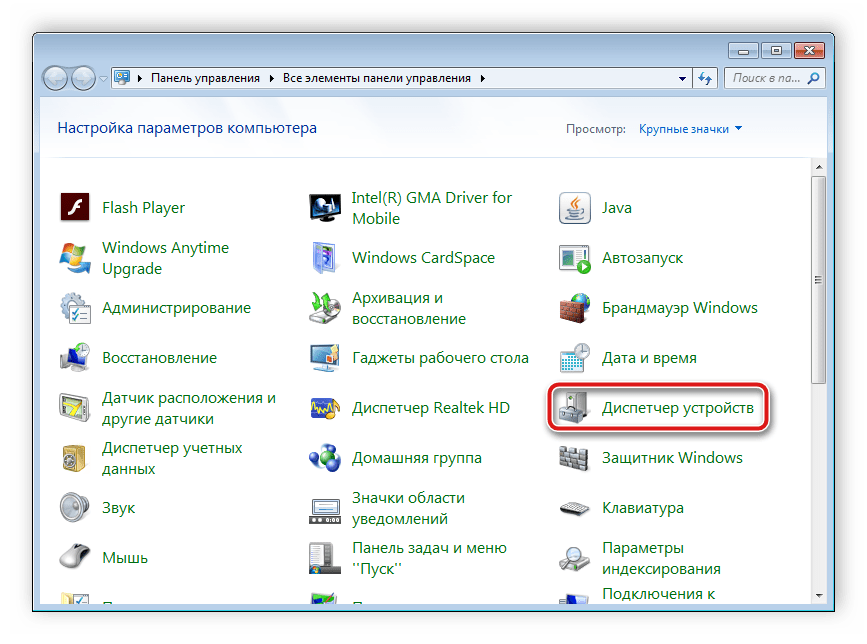Open the address bar history dropdown arrow
Viewport: 867px width, 644px height.
point(682,78)
